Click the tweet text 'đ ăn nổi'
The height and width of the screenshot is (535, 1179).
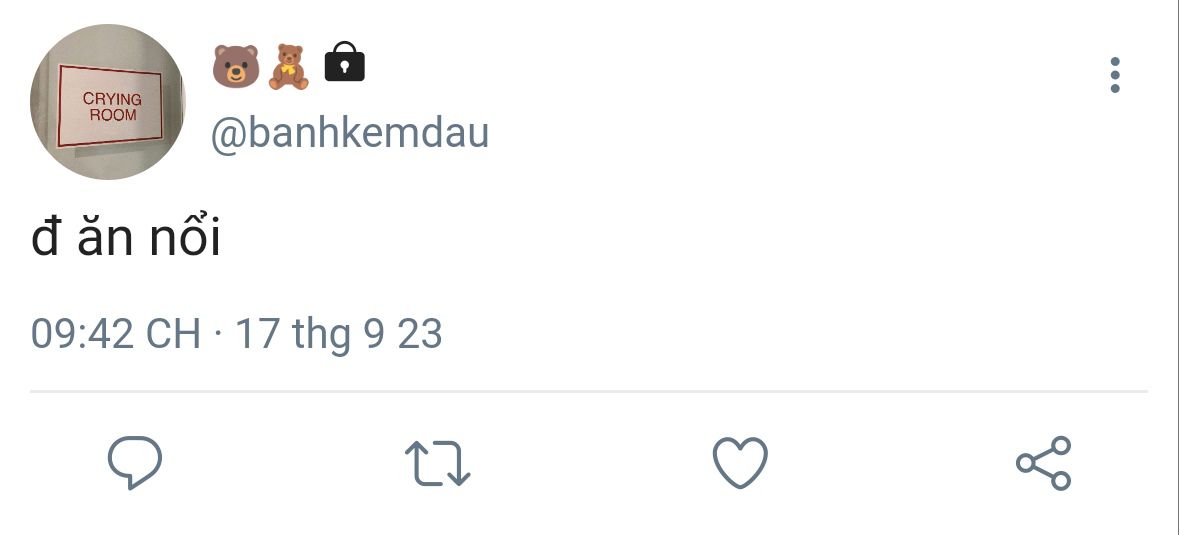[x=126, y=236]
